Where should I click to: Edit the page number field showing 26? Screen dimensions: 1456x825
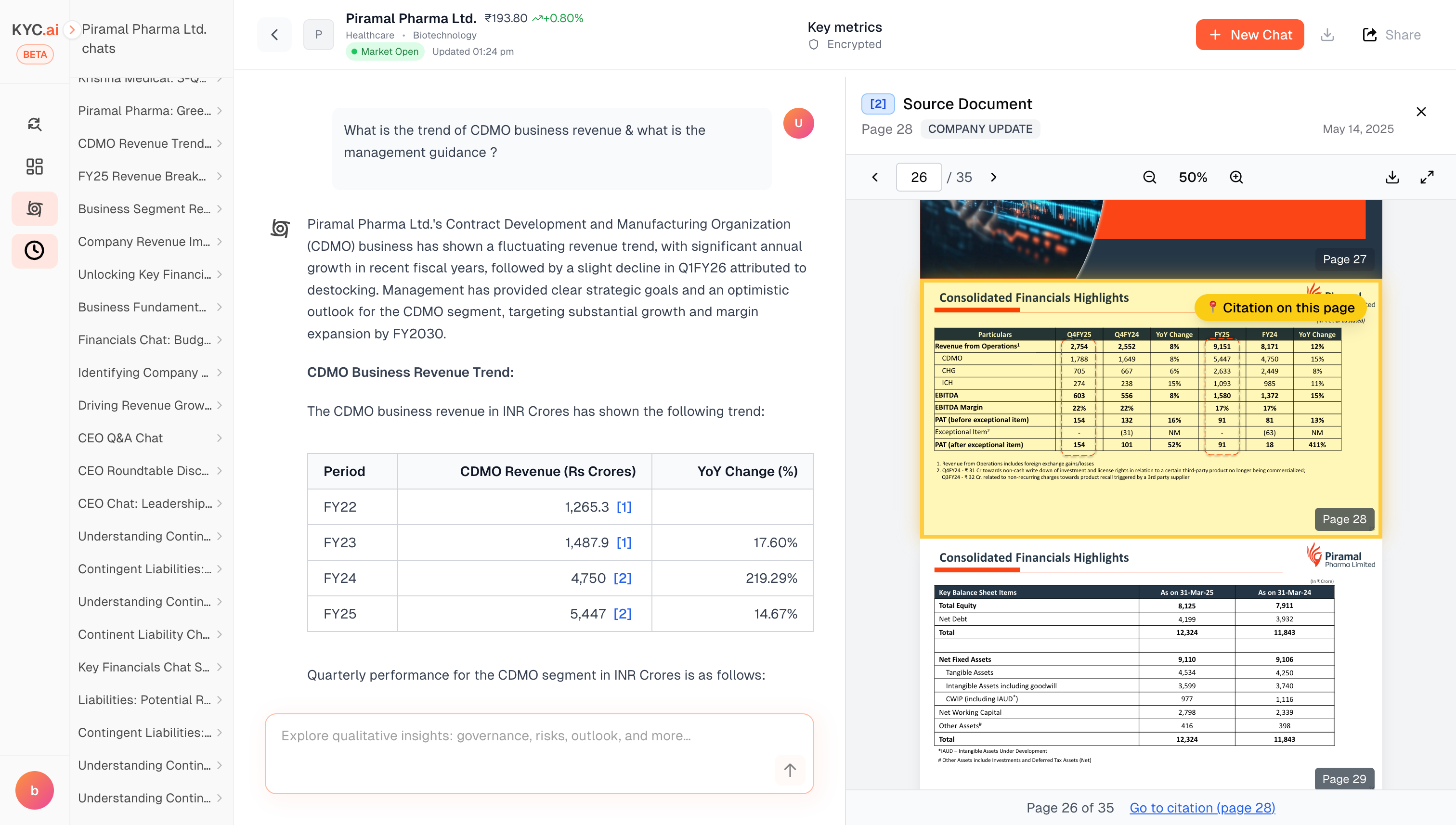coord(919,177)
